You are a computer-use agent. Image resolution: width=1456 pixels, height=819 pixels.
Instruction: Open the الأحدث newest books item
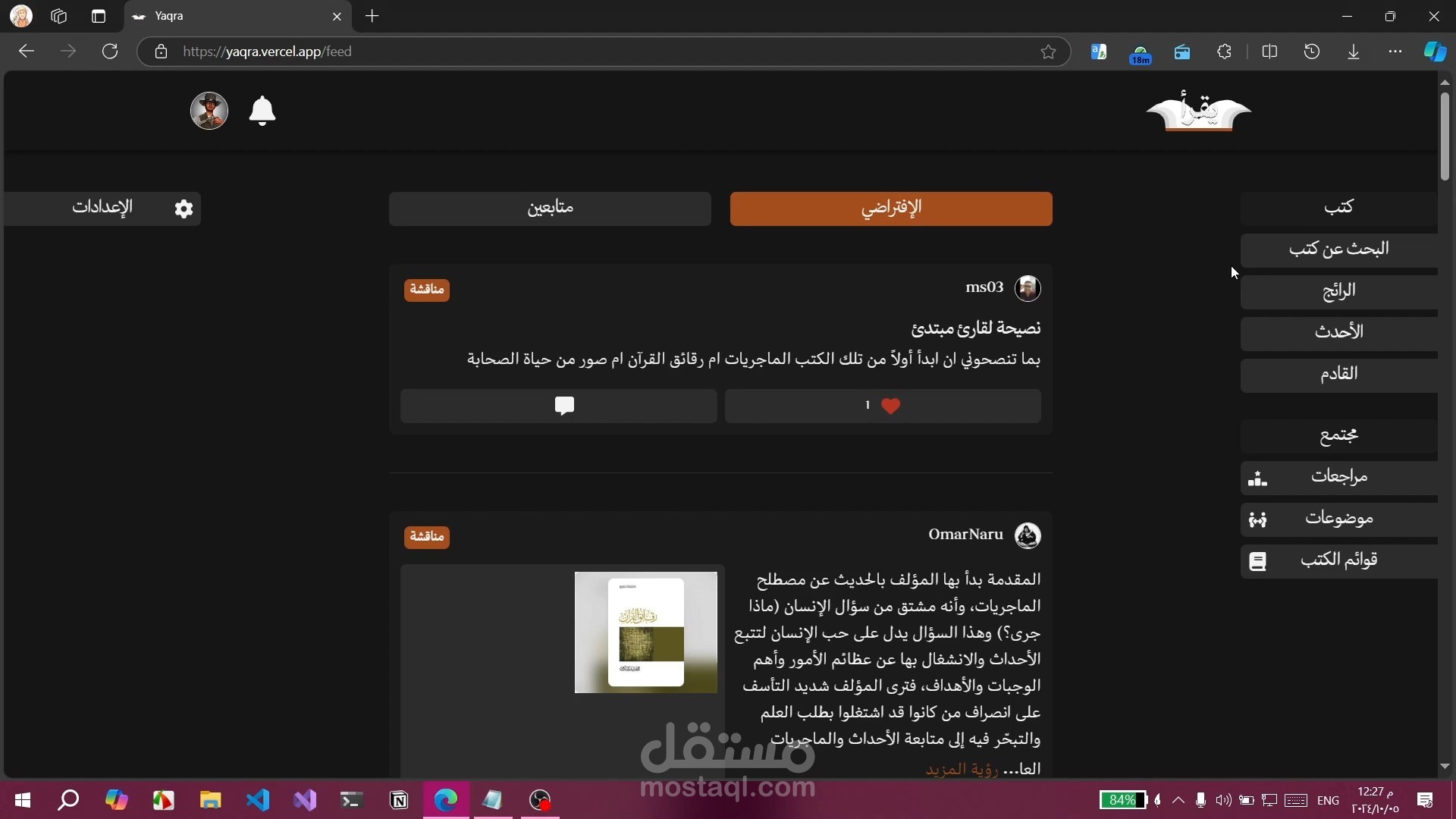tap(1338, 332)
